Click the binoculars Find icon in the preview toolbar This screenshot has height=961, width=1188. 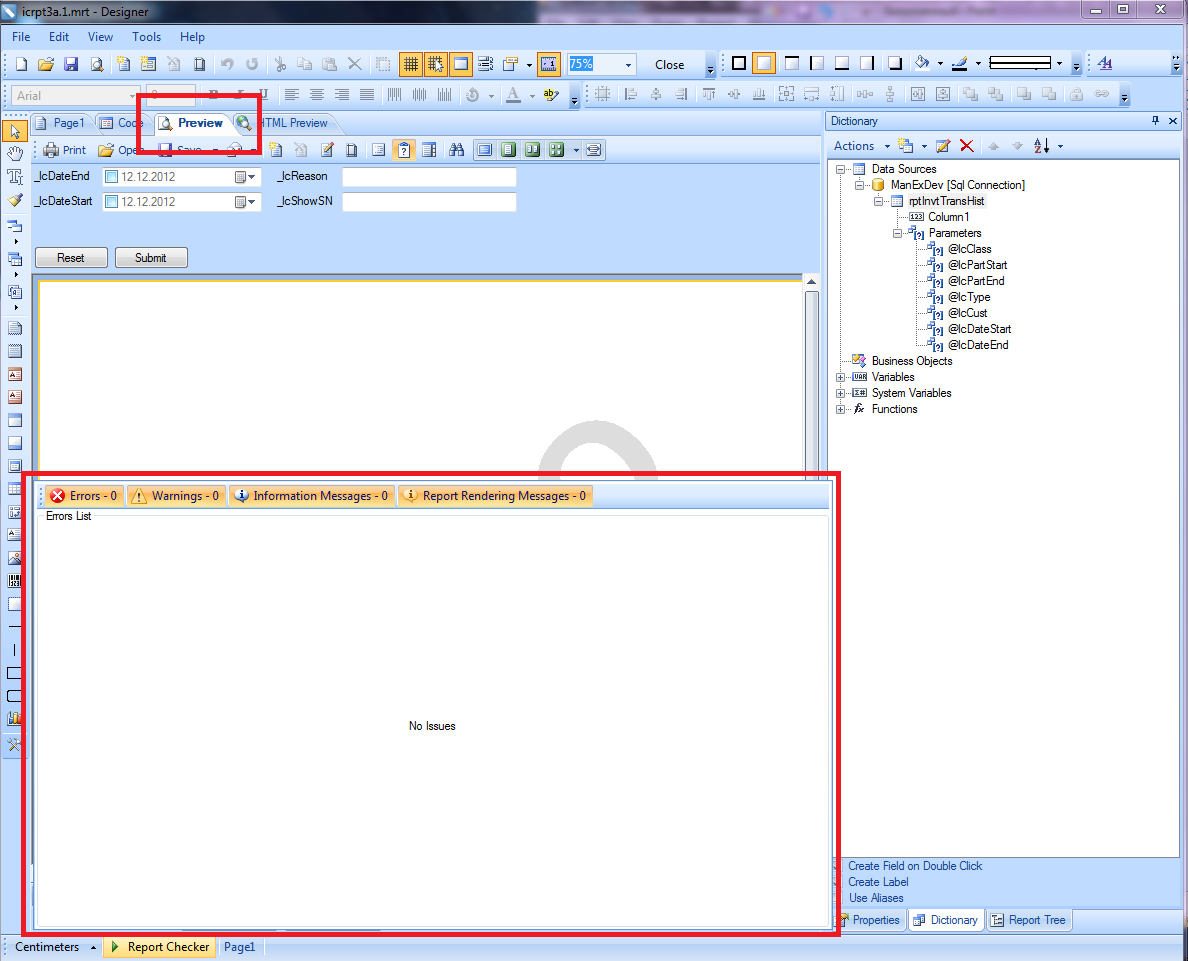tap(456, 150)
